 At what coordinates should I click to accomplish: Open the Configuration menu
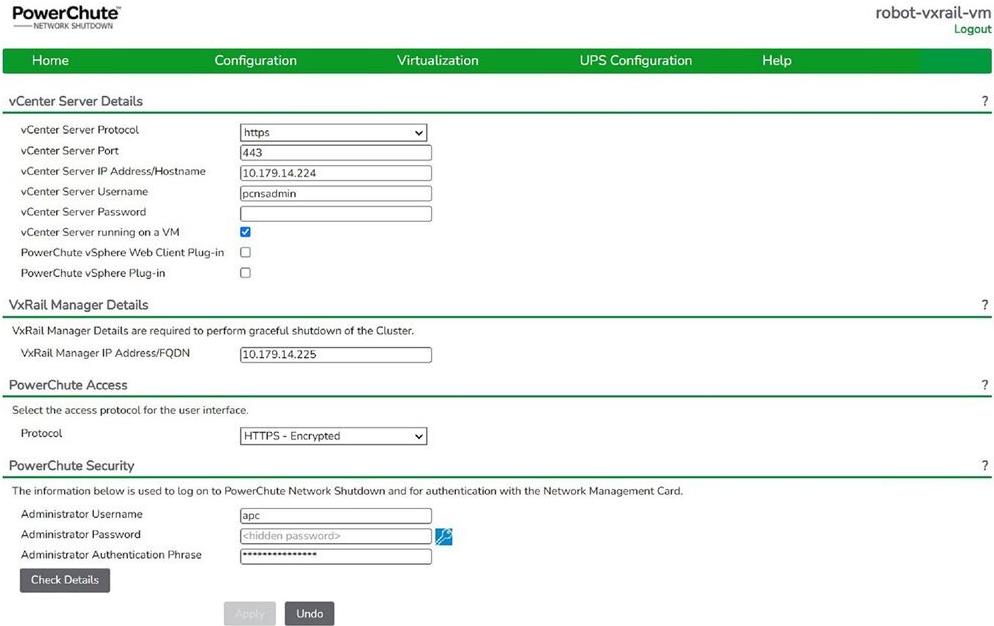coord(255,61)
